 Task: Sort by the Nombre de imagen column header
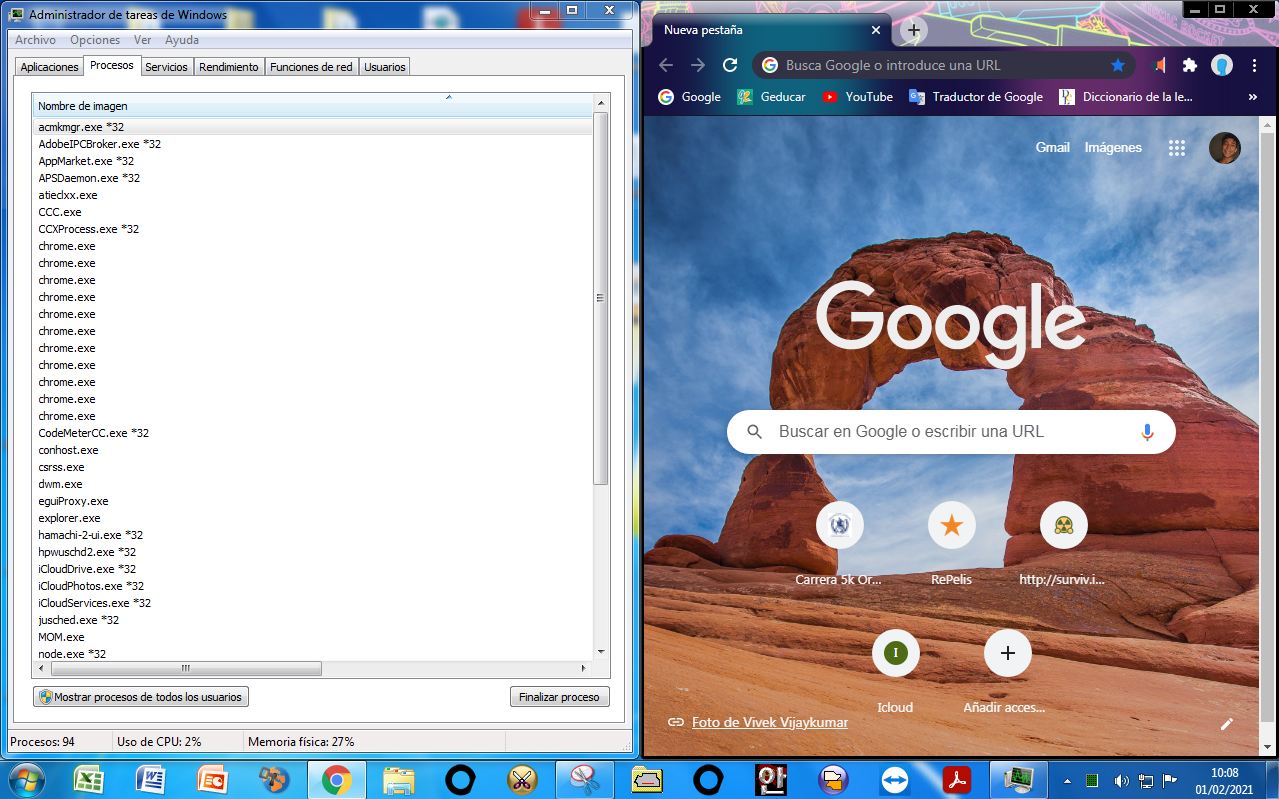pyautogui.click(x=312, y=106)
